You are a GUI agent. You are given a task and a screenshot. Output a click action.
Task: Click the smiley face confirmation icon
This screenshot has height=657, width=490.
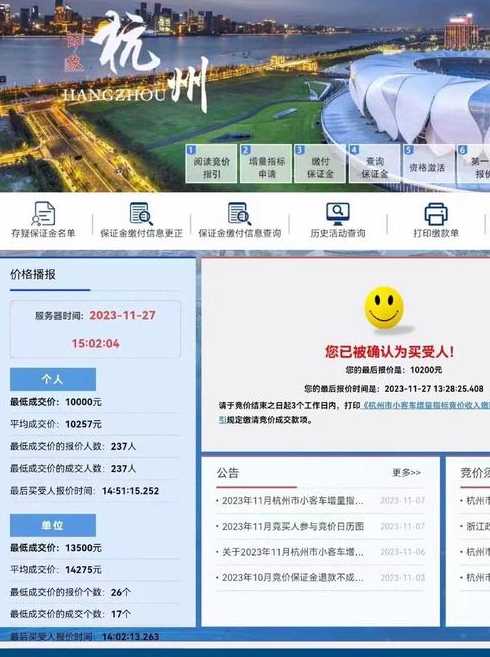tap(384, 308)
